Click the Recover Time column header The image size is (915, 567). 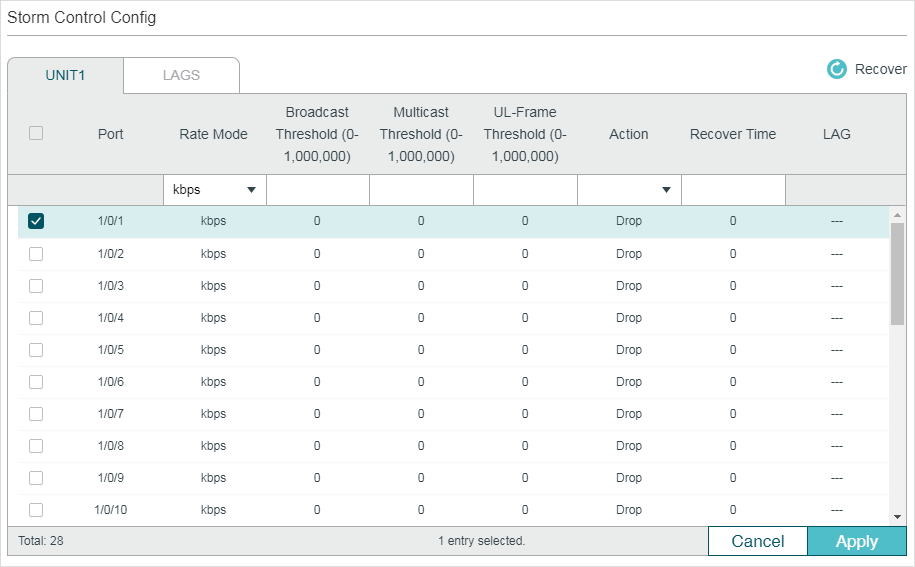coord(733,134)
